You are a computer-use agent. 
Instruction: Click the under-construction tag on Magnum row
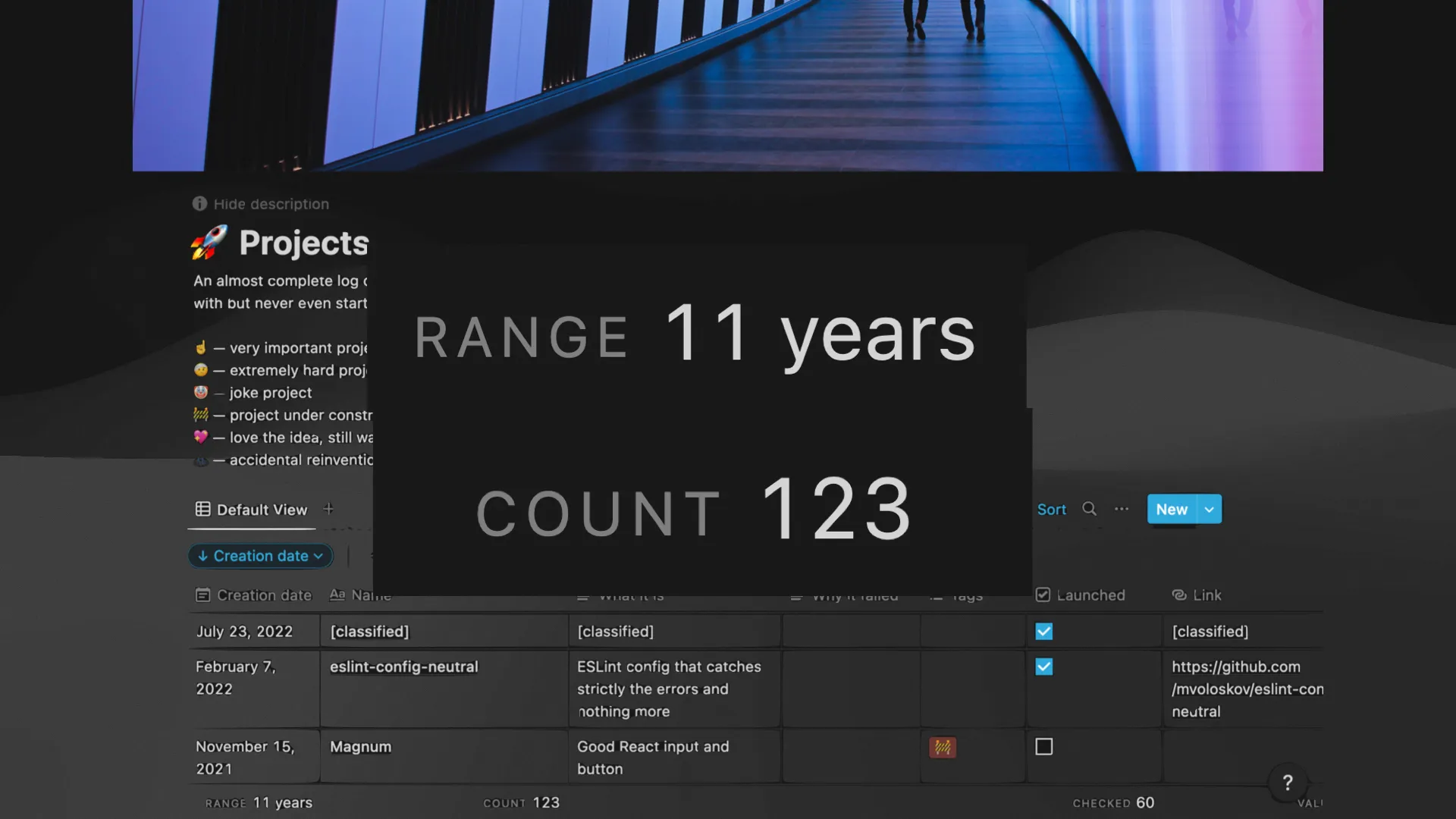tap(943, 748)
